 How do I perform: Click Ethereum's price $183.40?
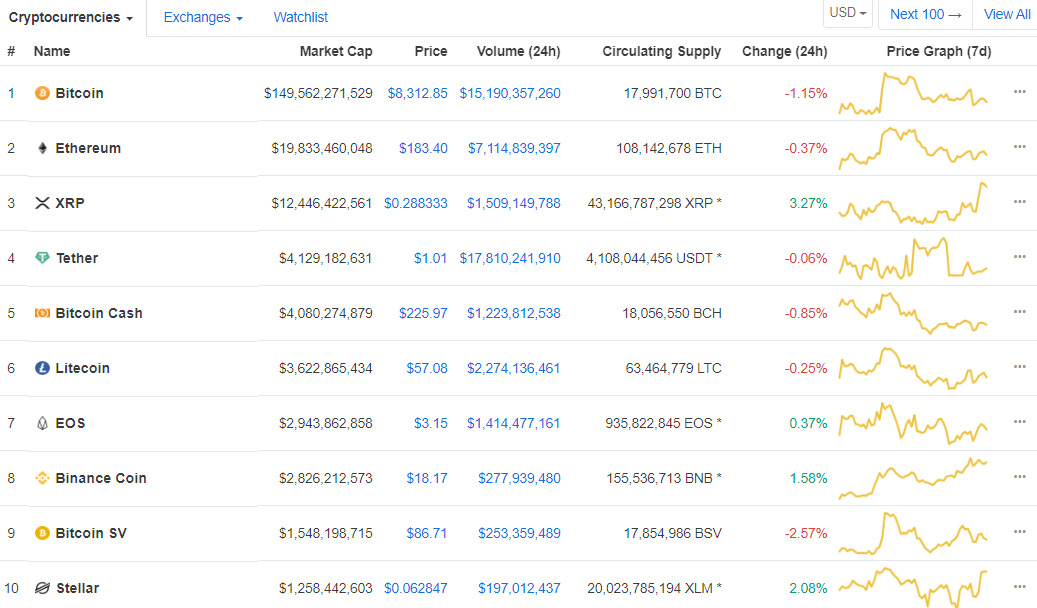coord(423,148)
